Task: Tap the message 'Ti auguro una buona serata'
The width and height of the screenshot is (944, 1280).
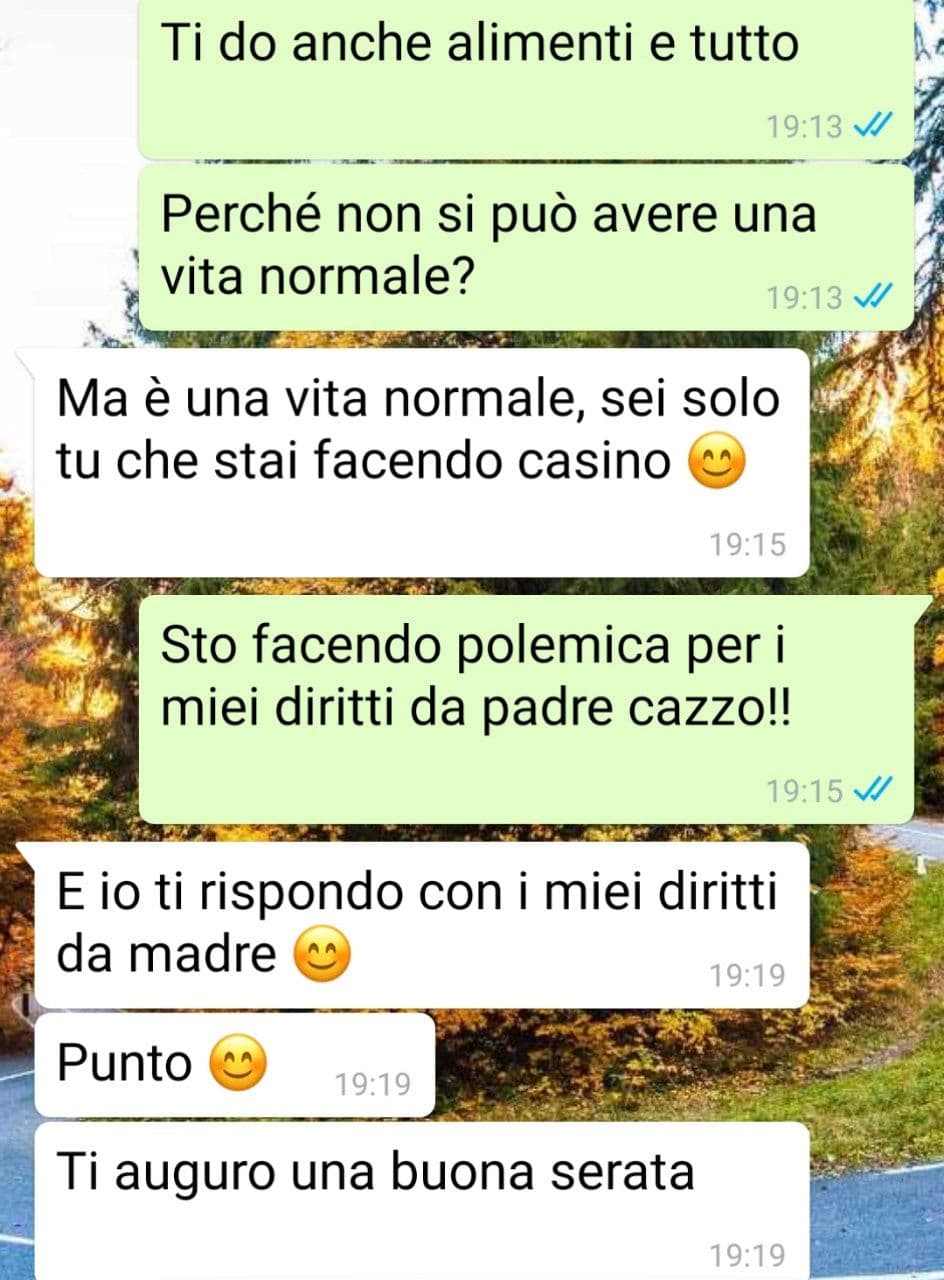Action: tap(421, 1200)
